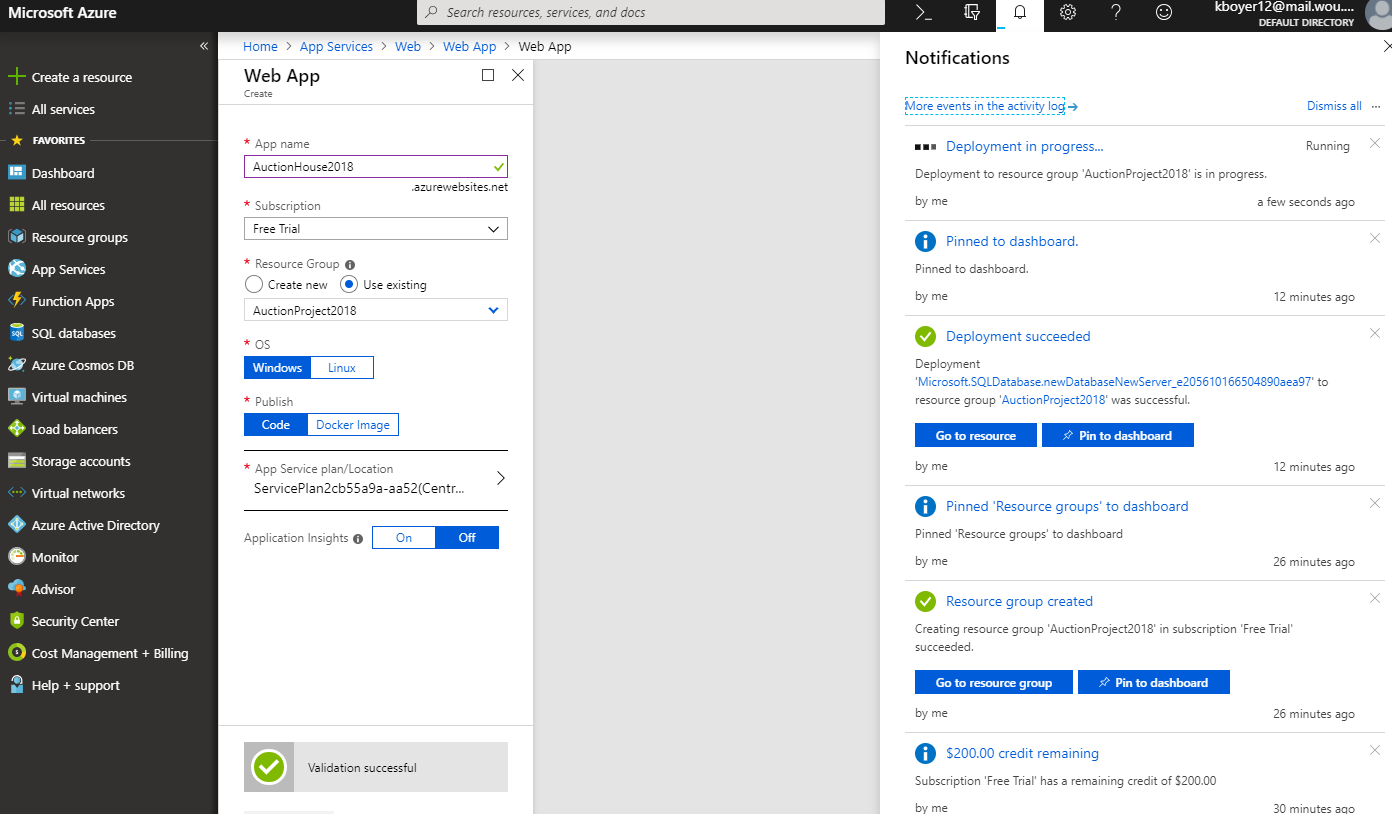Click the All resources grid icon
1392x814 pixels.
pyautogui.click(x=16, y=205)
